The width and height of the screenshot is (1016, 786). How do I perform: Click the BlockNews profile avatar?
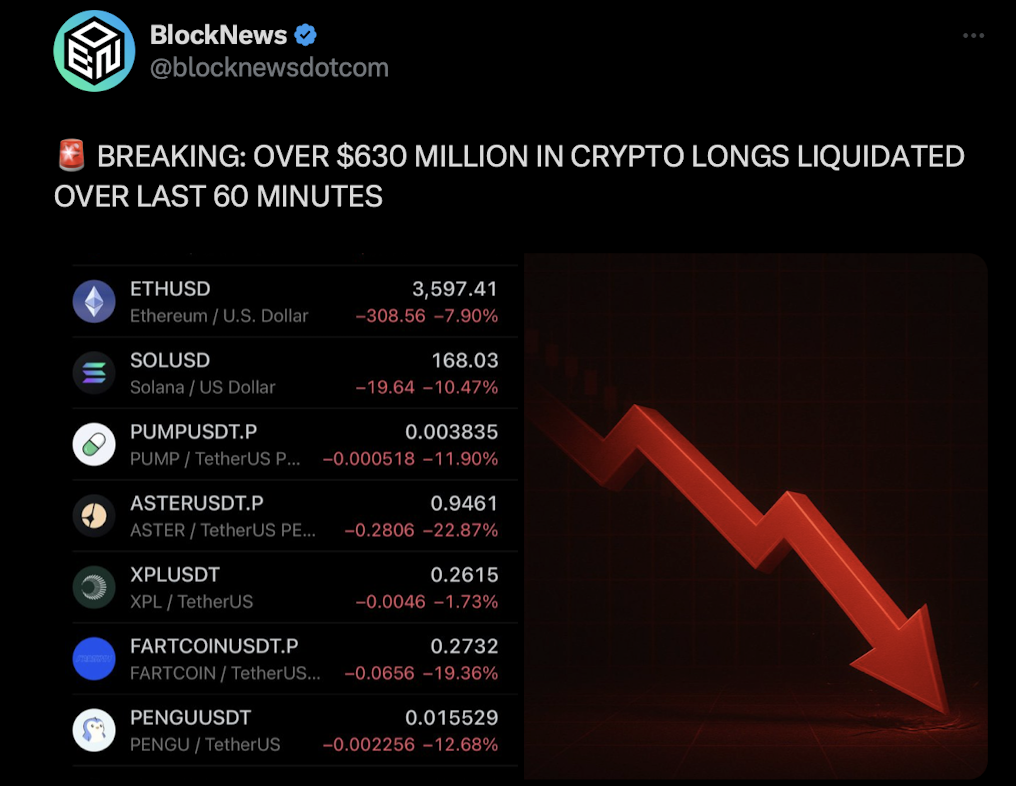[94, 51]
